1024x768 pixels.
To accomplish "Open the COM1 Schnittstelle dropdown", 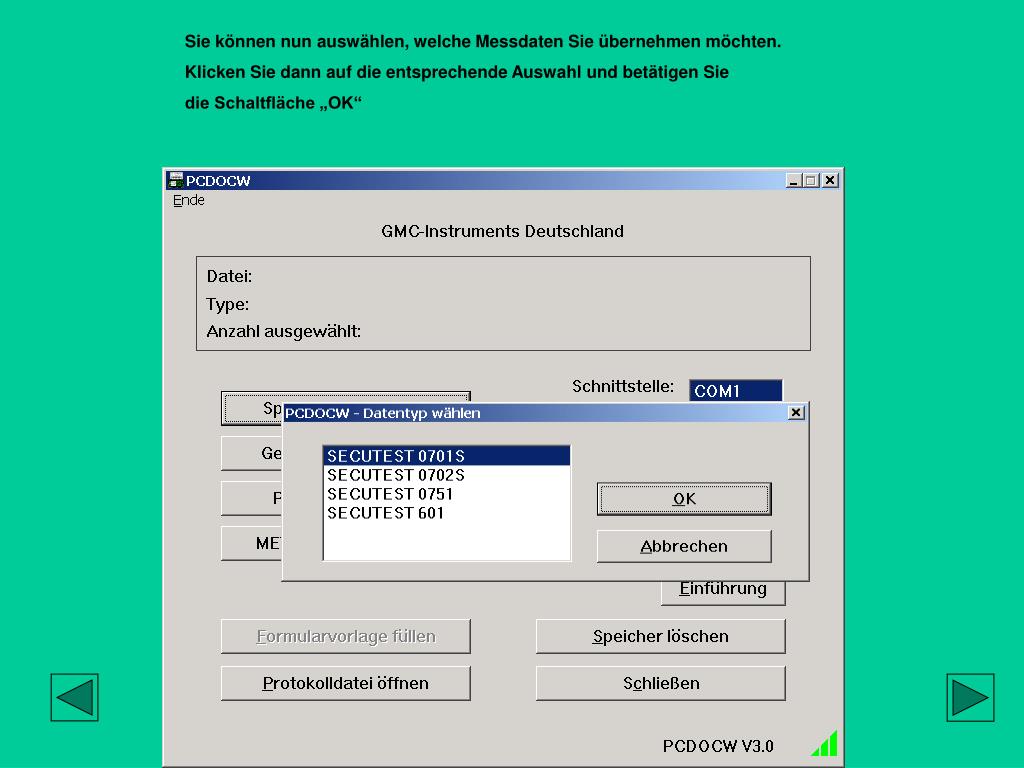I will (x=735, y=391).
